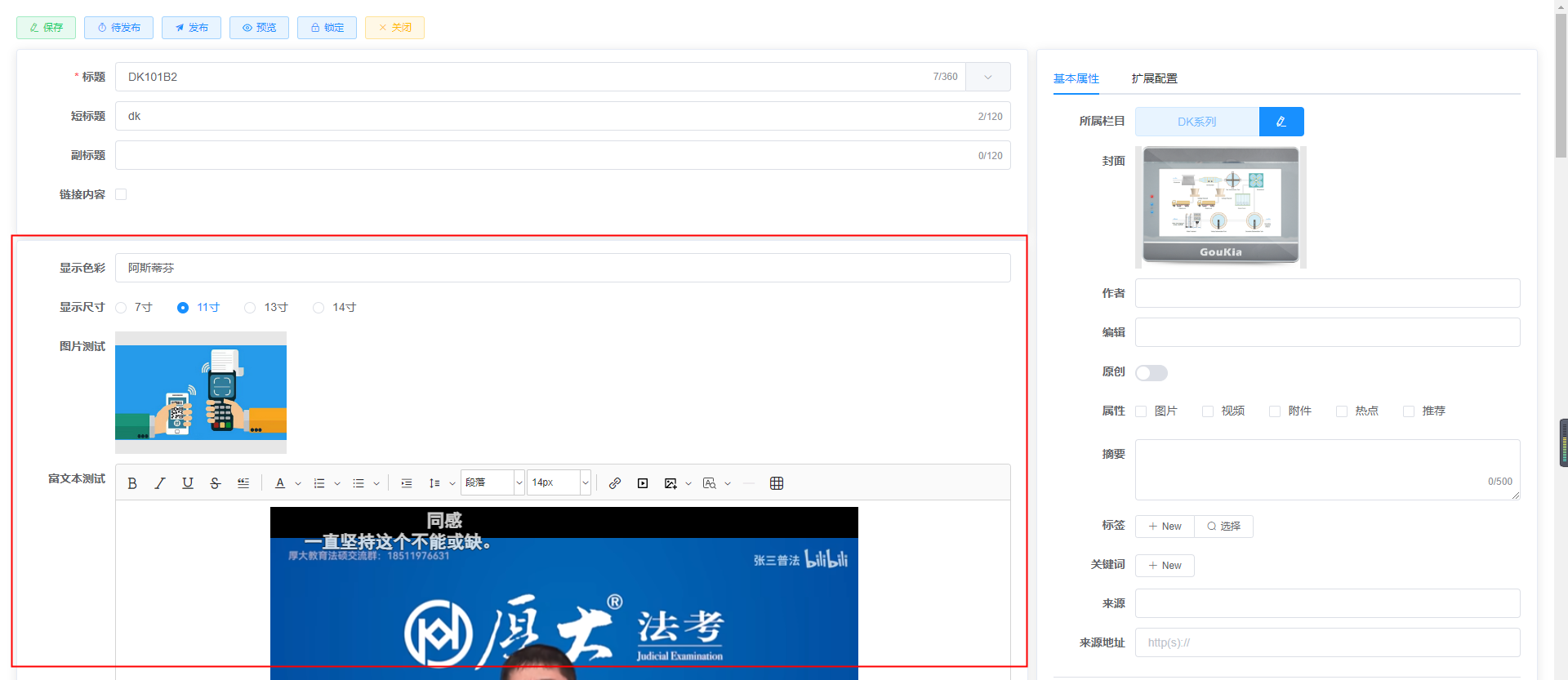Click the 封面 cover image thumbnail
This screenshot has height=680, width=1568.
pyautogui.click(x=1220, y=207)
